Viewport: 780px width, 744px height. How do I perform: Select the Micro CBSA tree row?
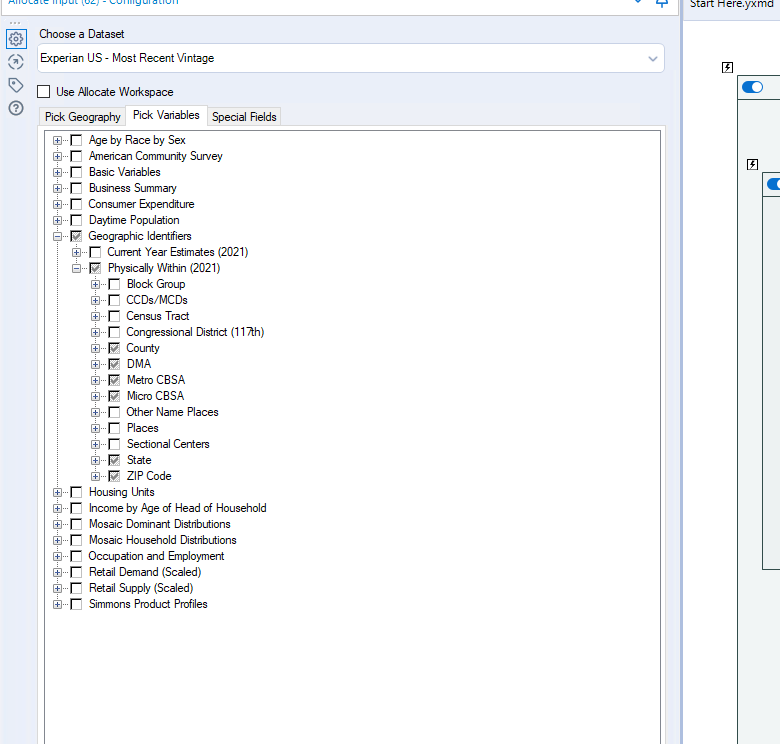point(156,396)
